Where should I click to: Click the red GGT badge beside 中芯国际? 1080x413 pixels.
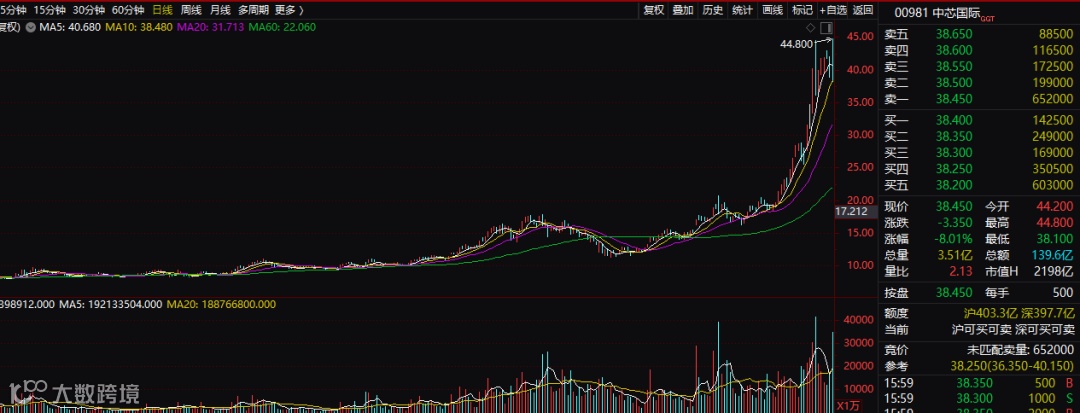click(x=988, y=17)
